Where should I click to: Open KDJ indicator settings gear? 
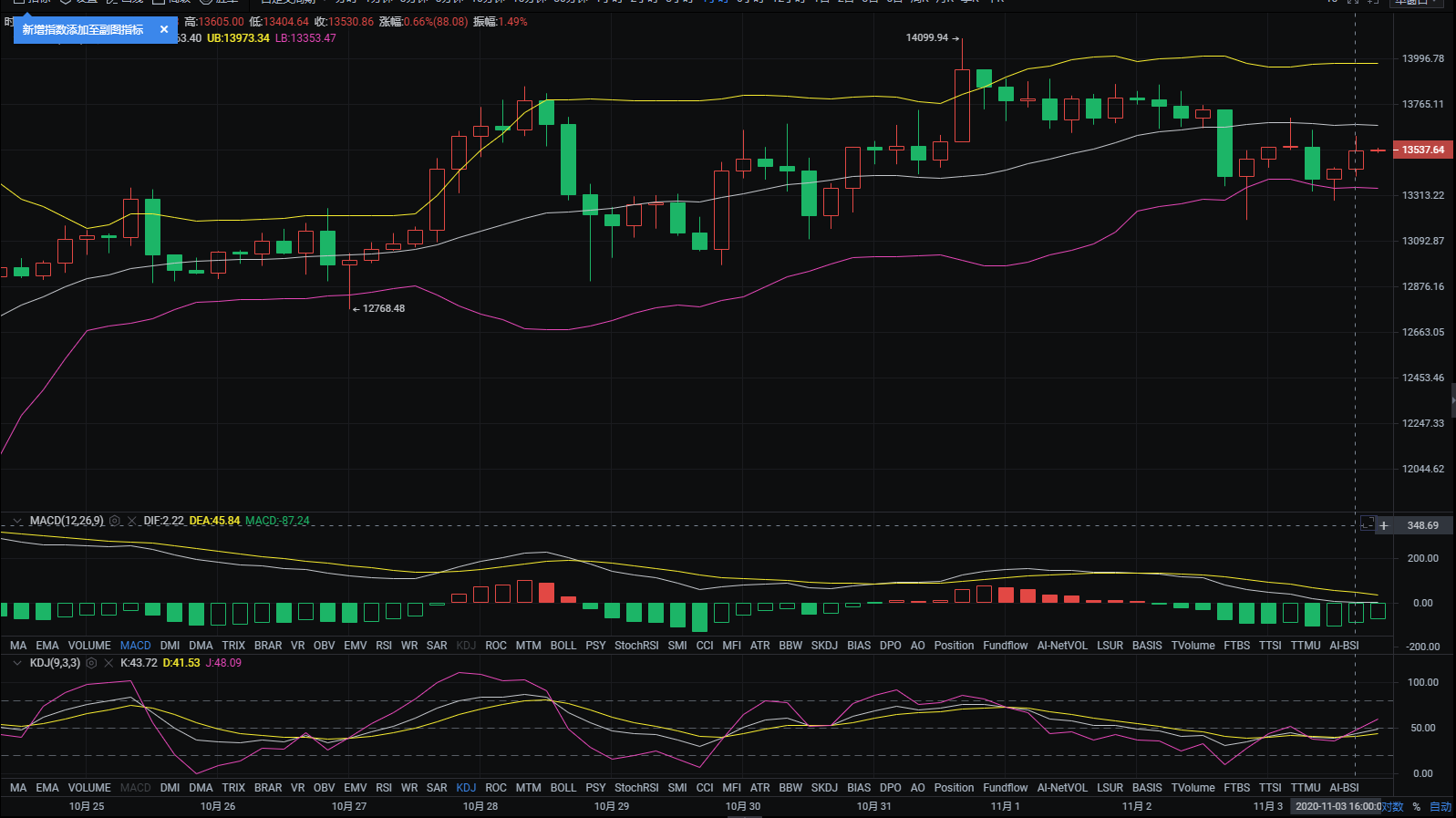91,663
